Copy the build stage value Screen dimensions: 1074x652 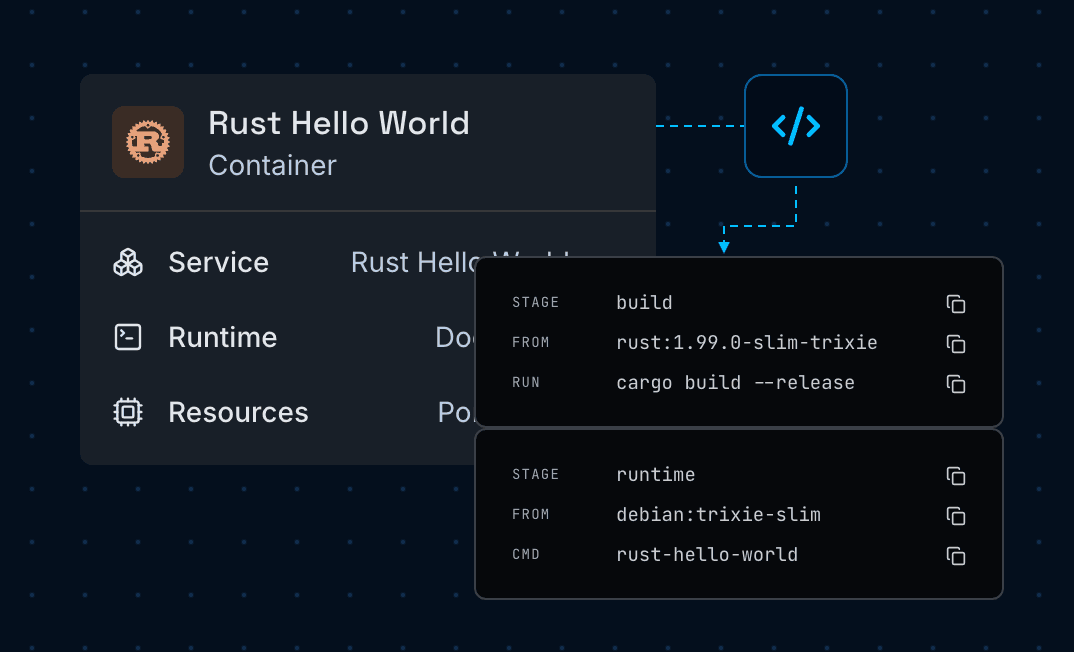(x=956, y=303)
